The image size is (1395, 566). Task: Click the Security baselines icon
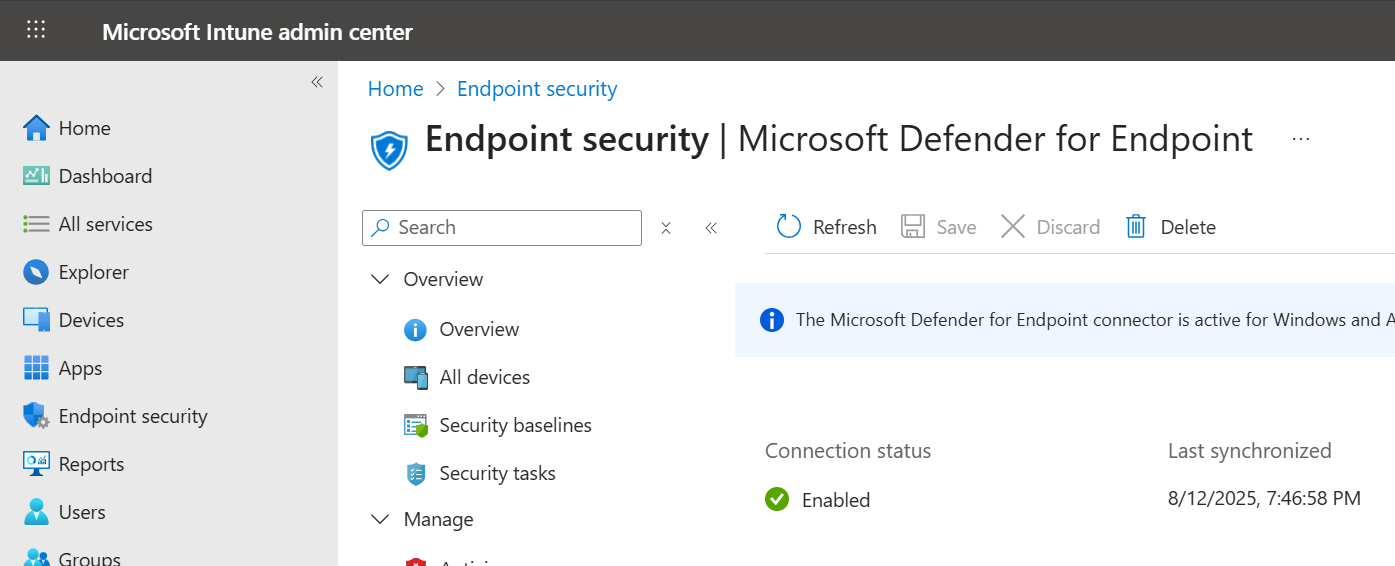[415, 425]
